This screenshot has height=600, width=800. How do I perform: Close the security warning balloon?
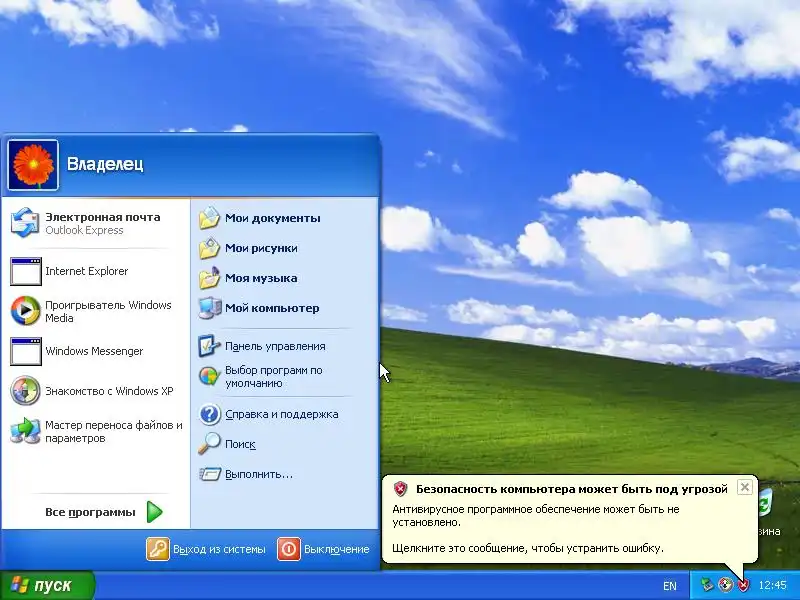[x=744, y=487]
